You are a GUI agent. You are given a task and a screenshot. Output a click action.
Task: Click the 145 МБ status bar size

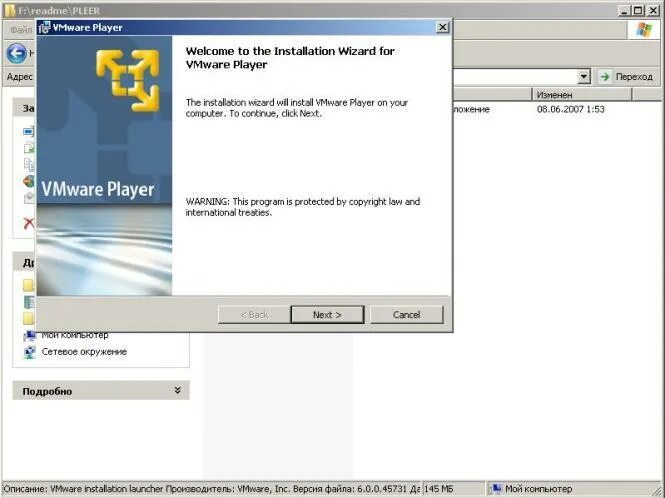[x=439, y=489]
